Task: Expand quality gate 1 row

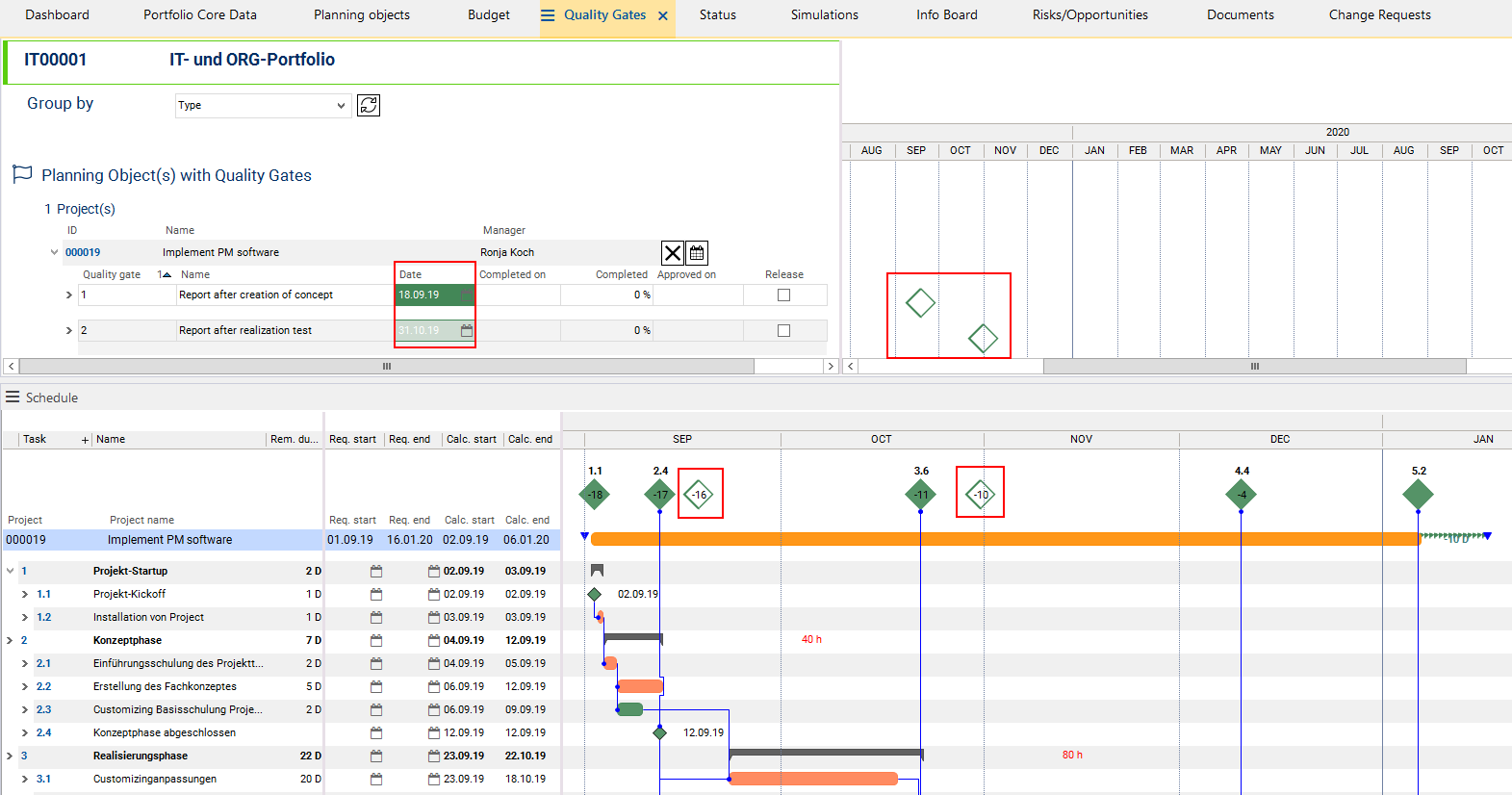Action: 68,295
